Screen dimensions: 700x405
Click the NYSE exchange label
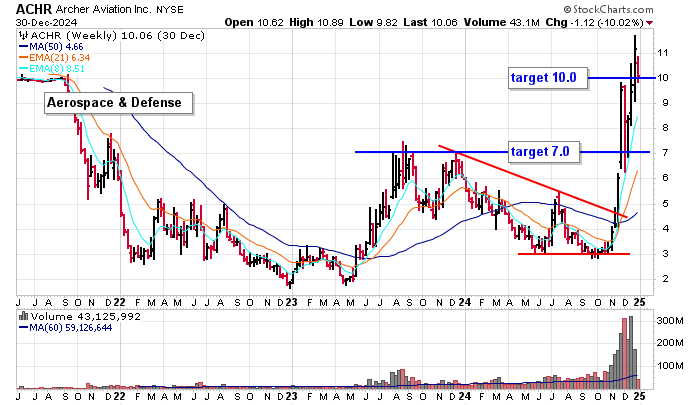170,9
